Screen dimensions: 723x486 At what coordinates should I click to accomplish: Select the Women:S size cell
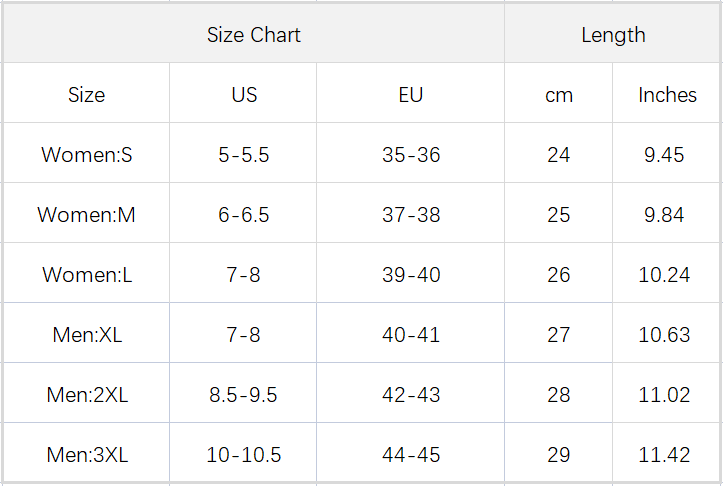coord(86,155)
